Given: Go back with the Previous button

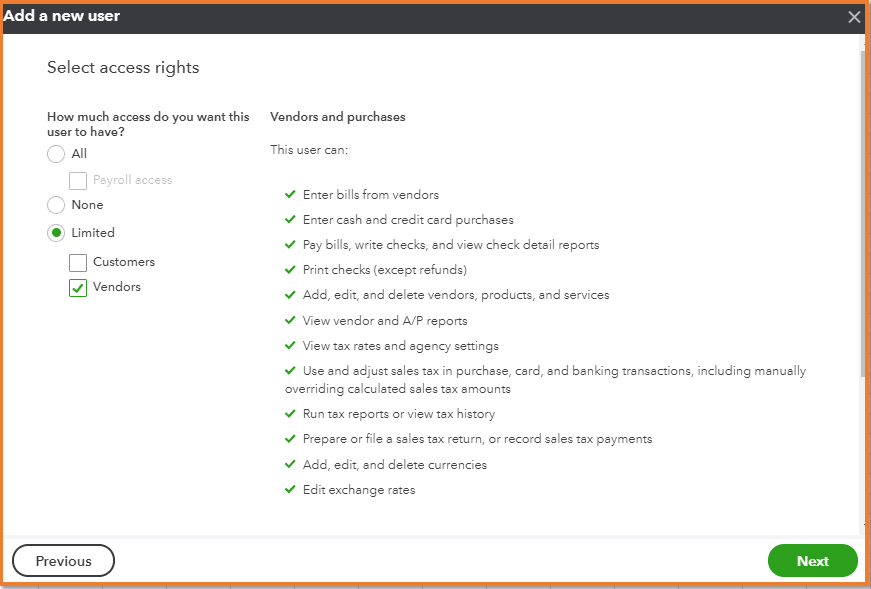Looking at the screenshot, I should (x=63, y=561).
